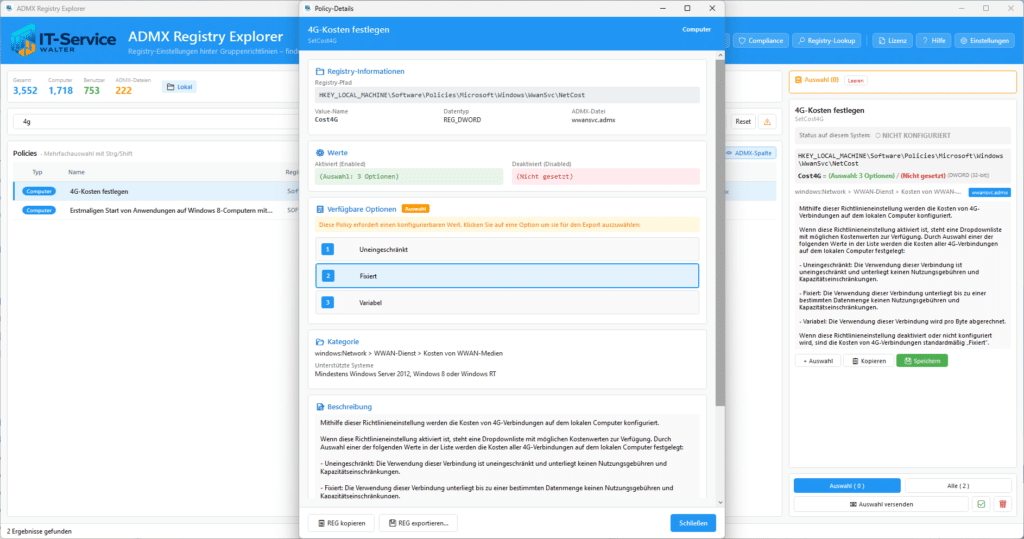Screen dimensions: 1024x539
Task: Close the dialog with Schließen button
Action: (693, 523)
